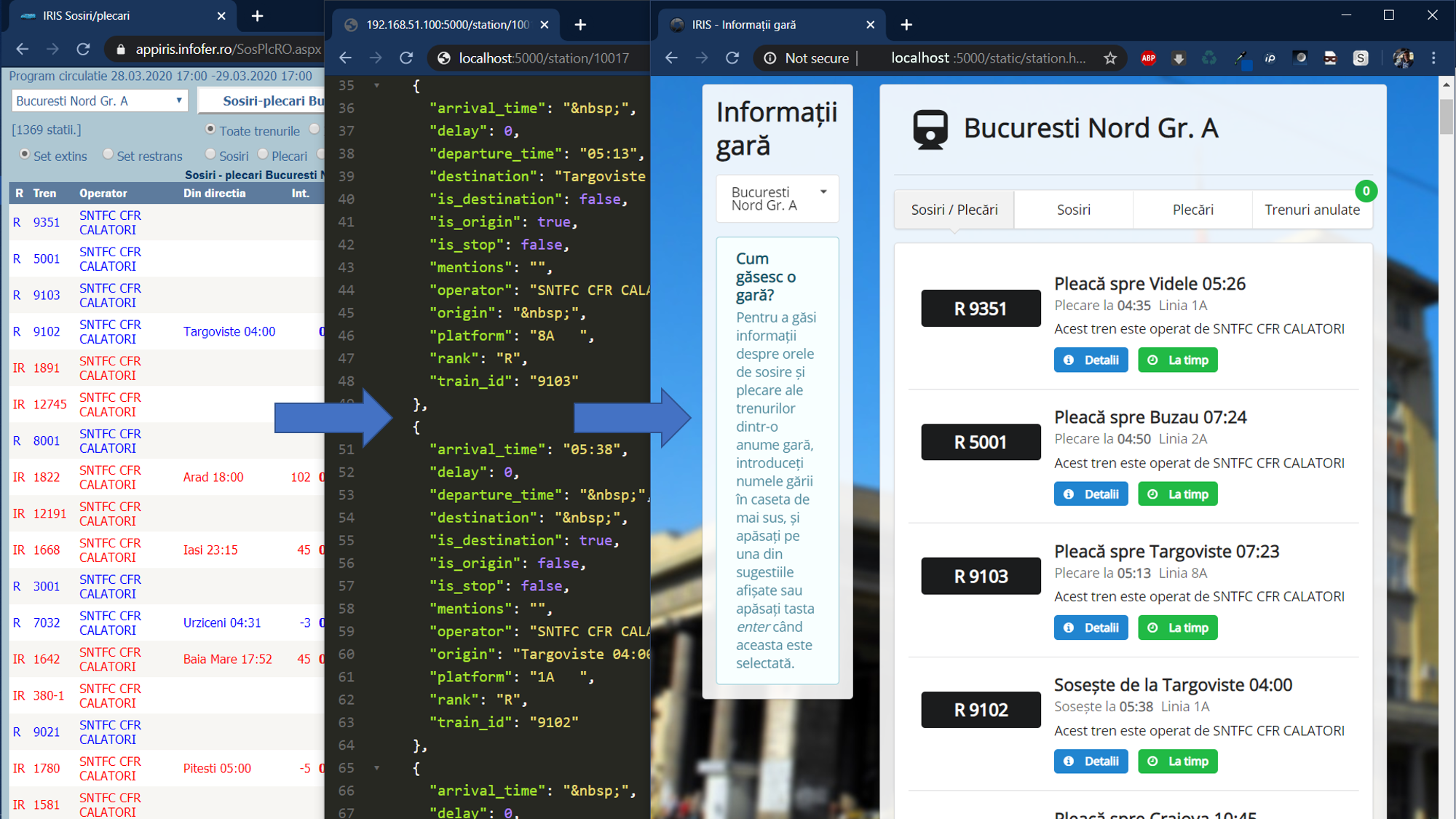Select the Toate trenurile radio button
Screen dimensions: 1456x819
click(x=210, y=130)
